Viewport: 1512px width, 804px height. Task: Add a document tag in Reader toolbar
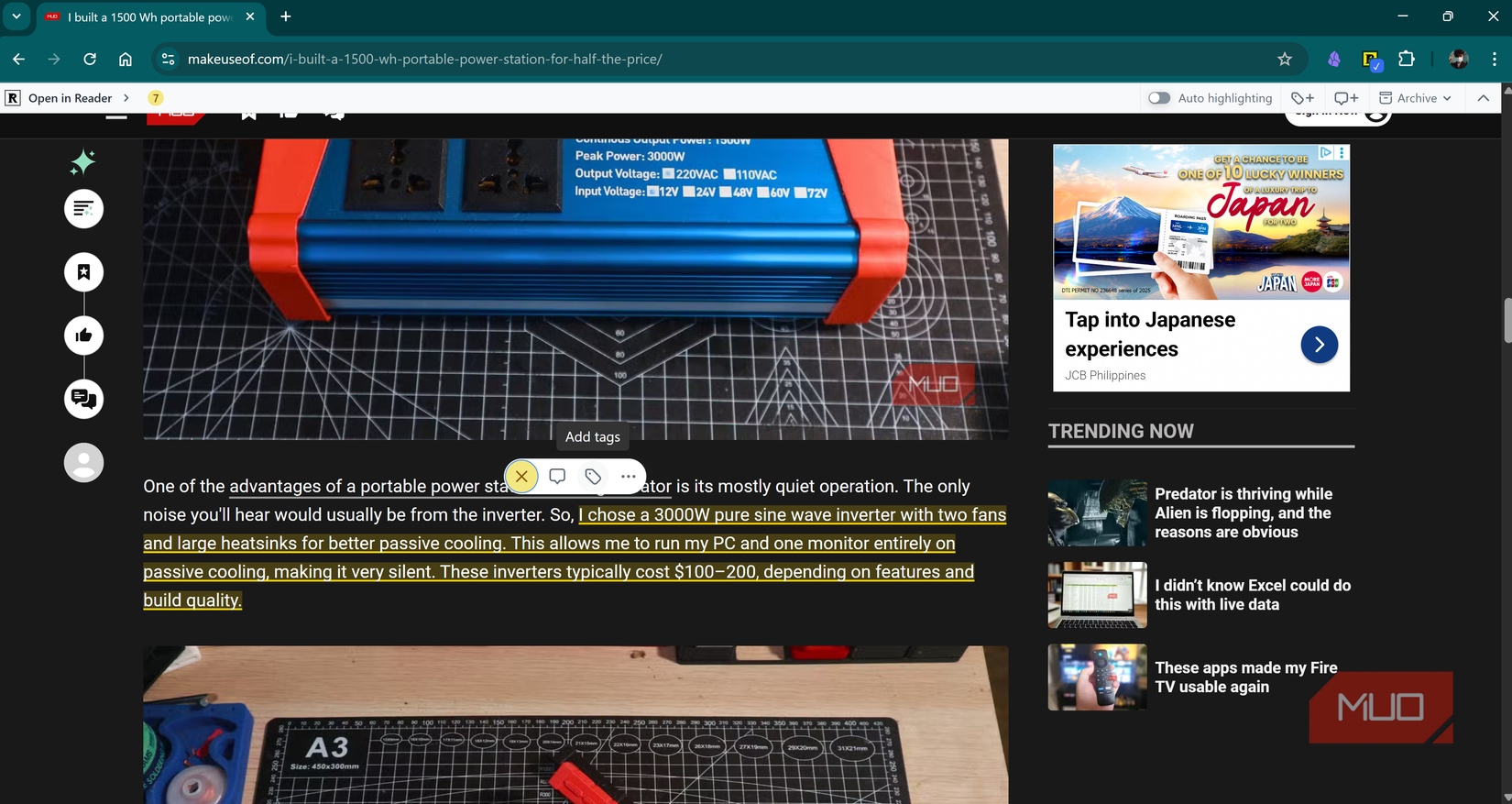tap(1303, 98)
